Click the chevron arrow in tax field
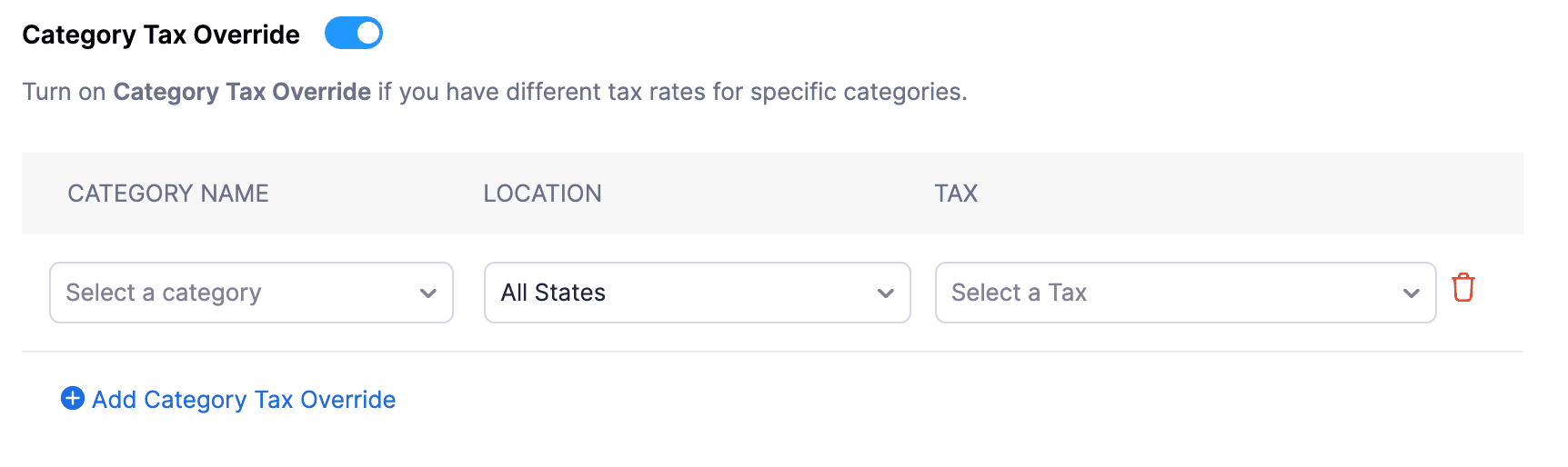The image size is (1568, 467). 1411,293
